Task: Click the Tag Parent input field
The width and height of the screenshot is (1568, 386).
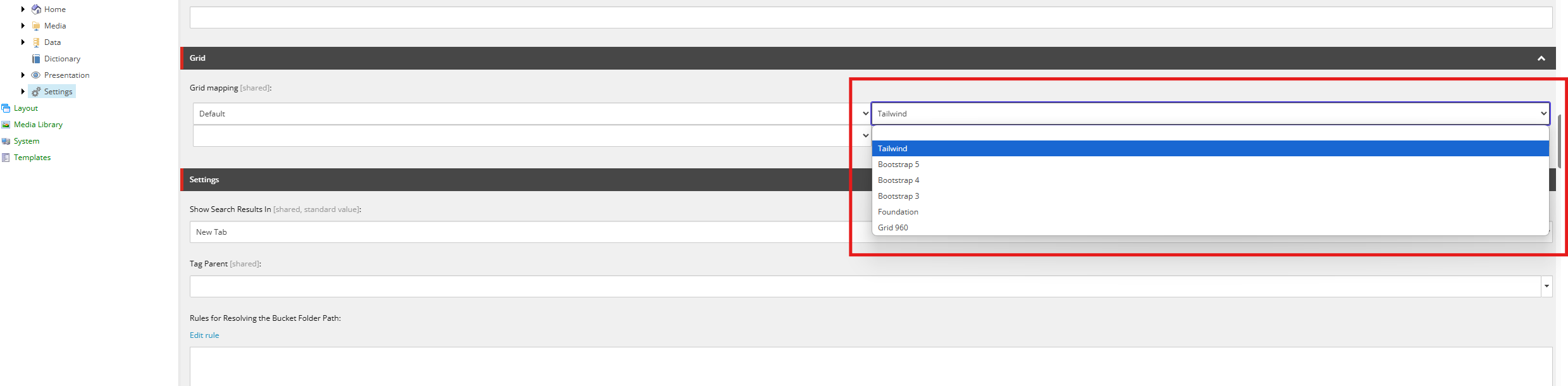Action: coord(865,287)
